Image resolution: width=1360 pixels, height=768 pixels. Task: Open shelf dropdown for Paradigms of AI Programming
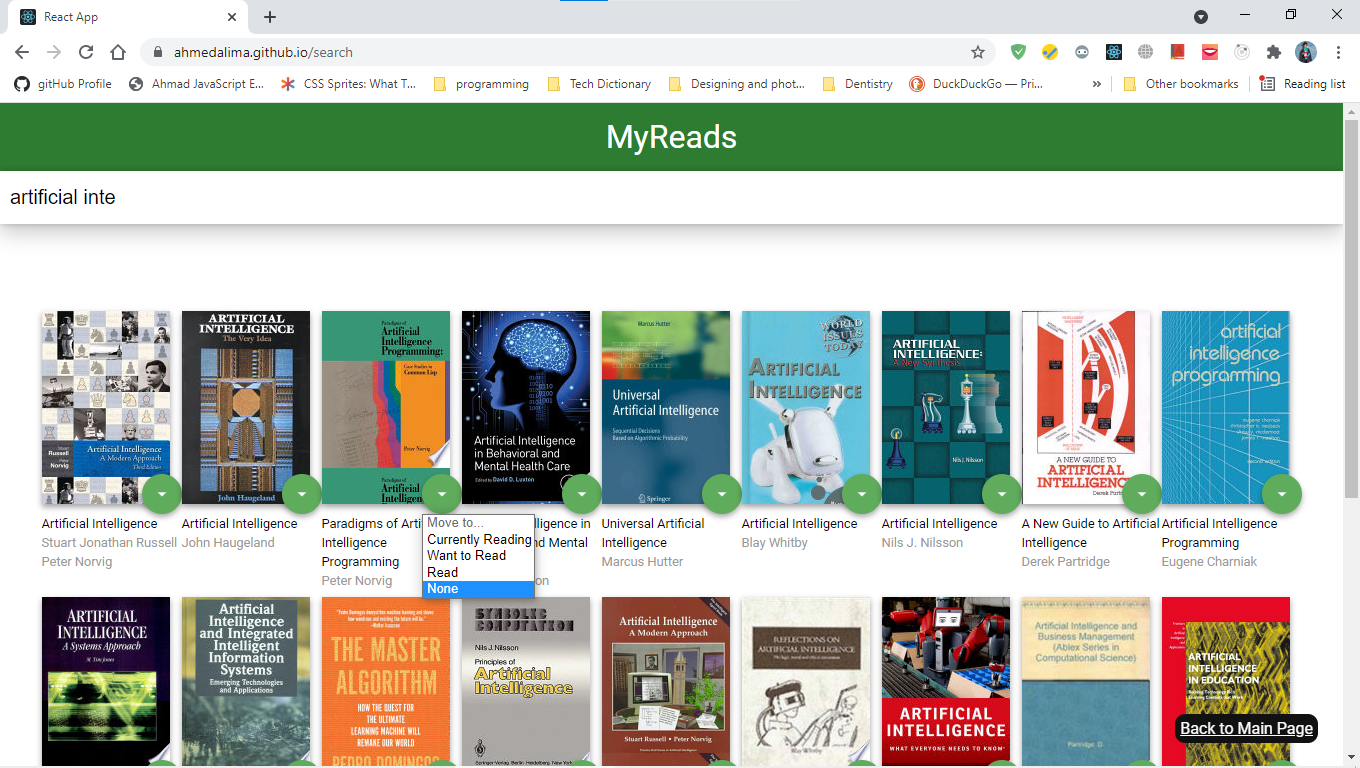click(442, 494)
